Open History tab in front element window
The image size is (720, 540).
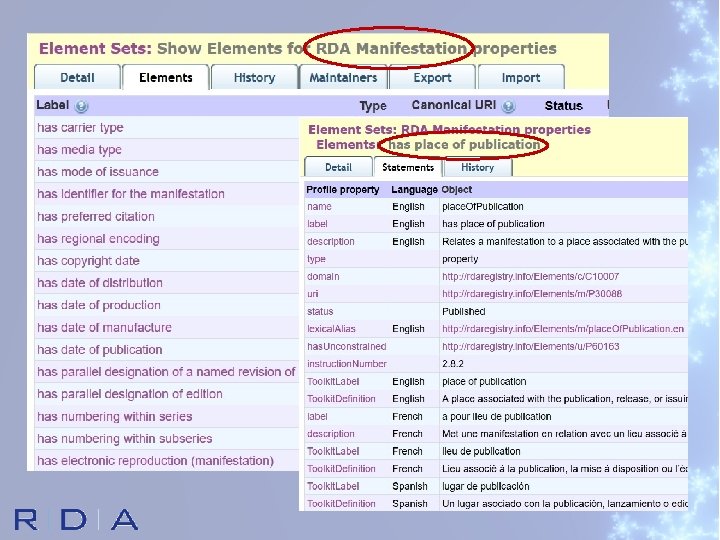478,167
